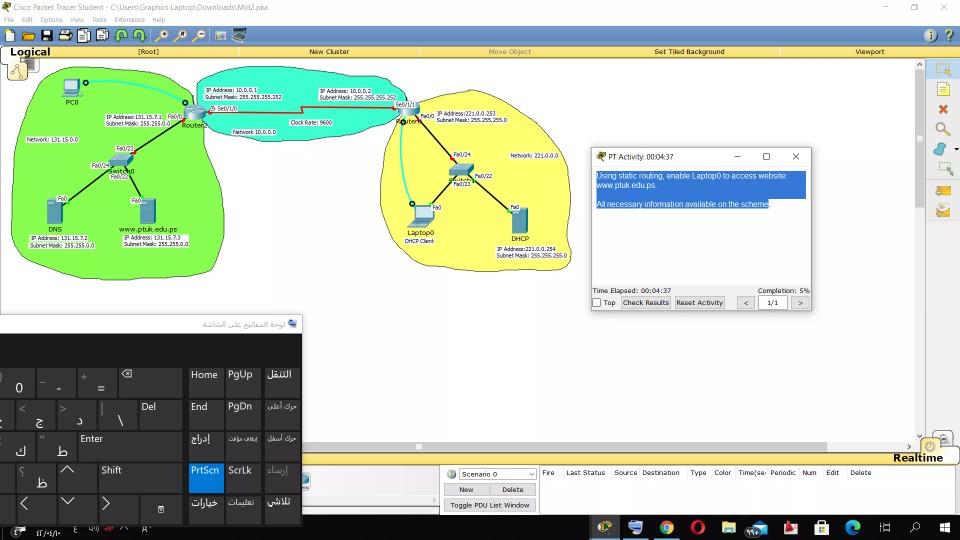Switch to the Realtime mode tab
The image size is (960, 540).
click(917, 457)
